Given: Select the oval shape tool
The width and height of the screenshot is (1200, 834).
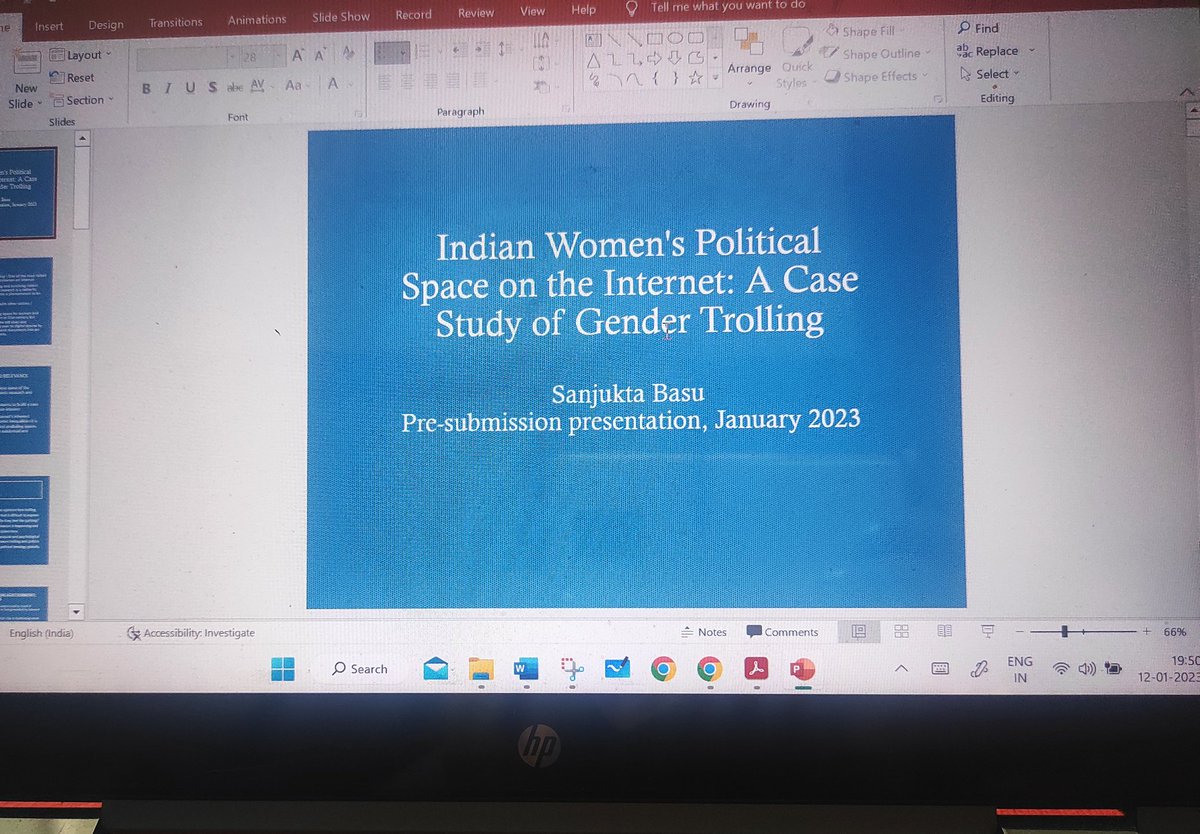Looking at the screenshot, I should [x=675, y=39].
